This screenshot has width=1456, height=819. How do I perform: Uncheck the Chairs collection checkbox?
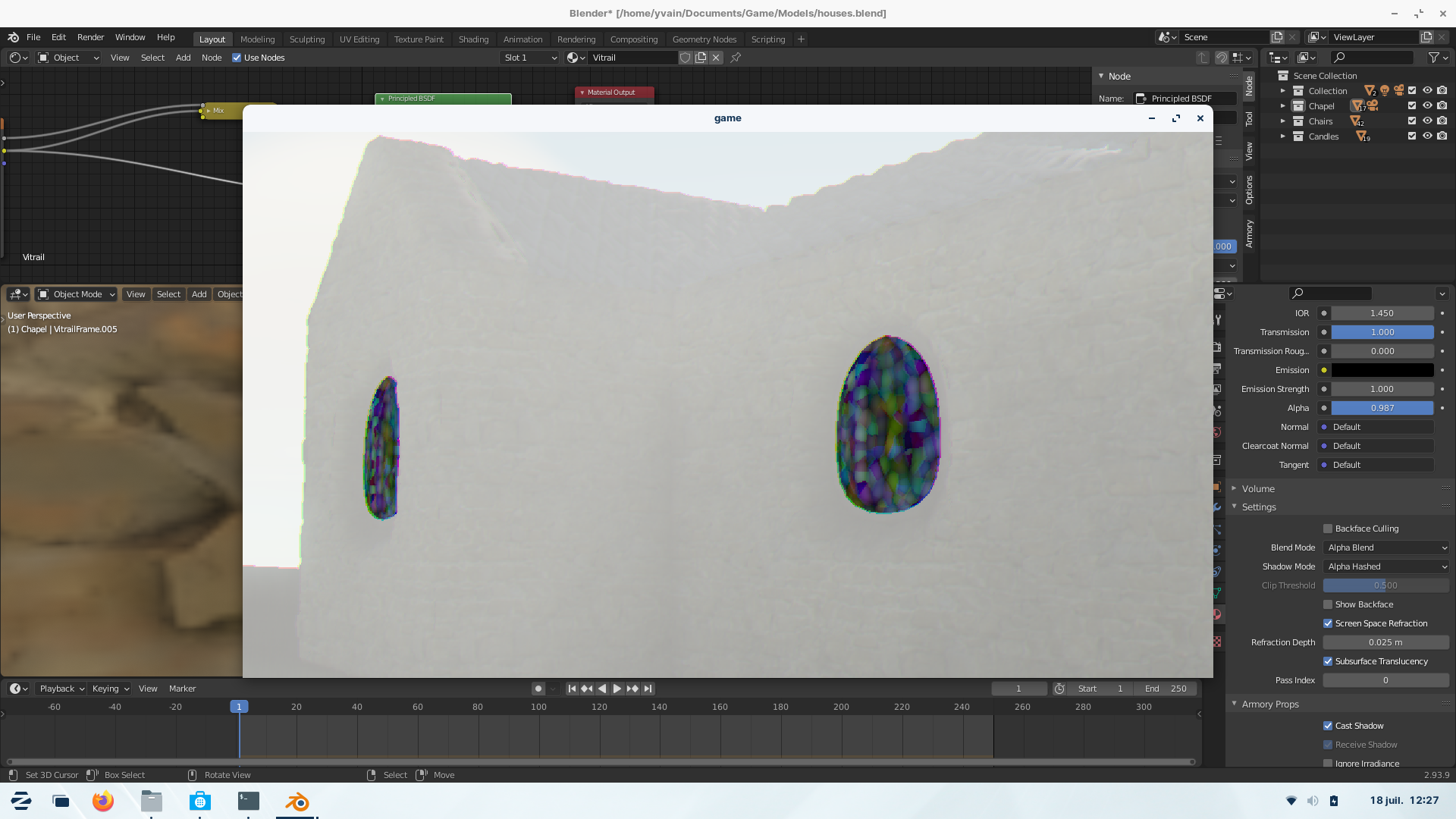[1412, 121]
